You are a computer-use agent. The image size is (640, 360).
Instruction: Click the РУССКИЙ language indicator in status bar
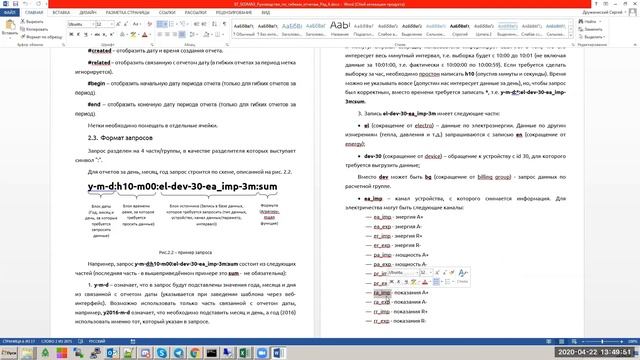(x=97, y=341)
